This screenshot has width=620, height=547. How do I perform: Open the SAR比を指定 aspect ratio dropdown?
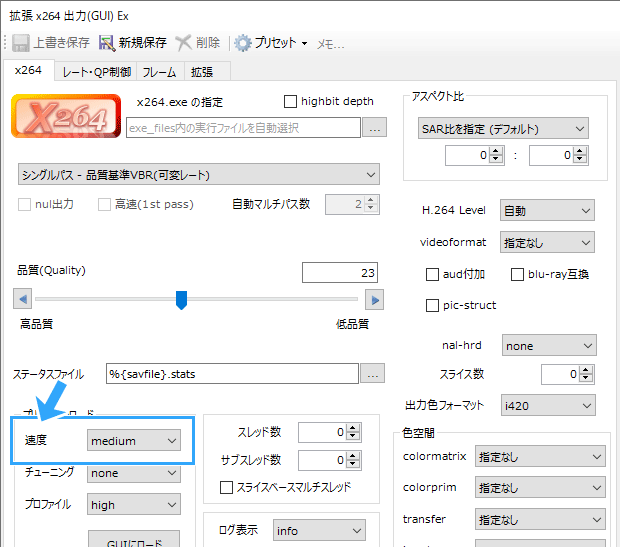(x=503, y=129)
